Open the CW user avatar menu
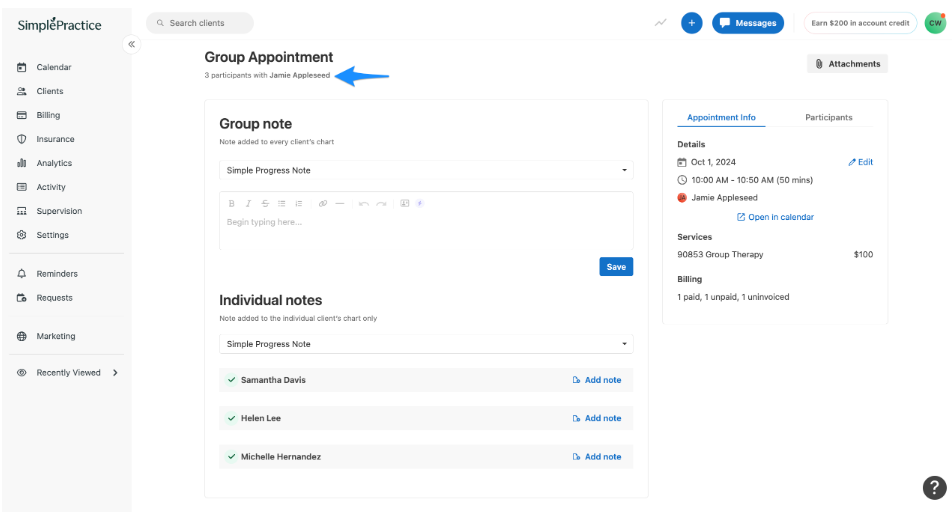 tap(934, 23)
